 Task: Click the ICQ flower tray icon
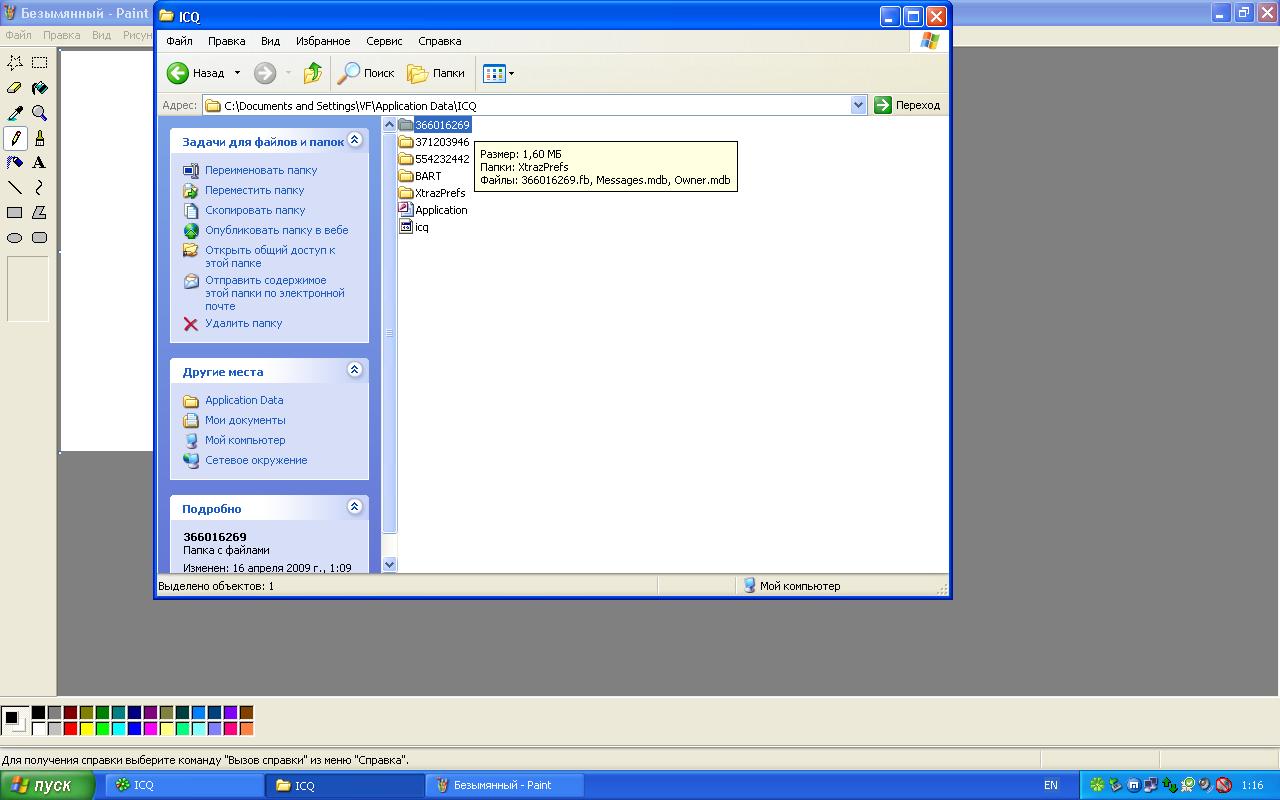coord(1097,785)
